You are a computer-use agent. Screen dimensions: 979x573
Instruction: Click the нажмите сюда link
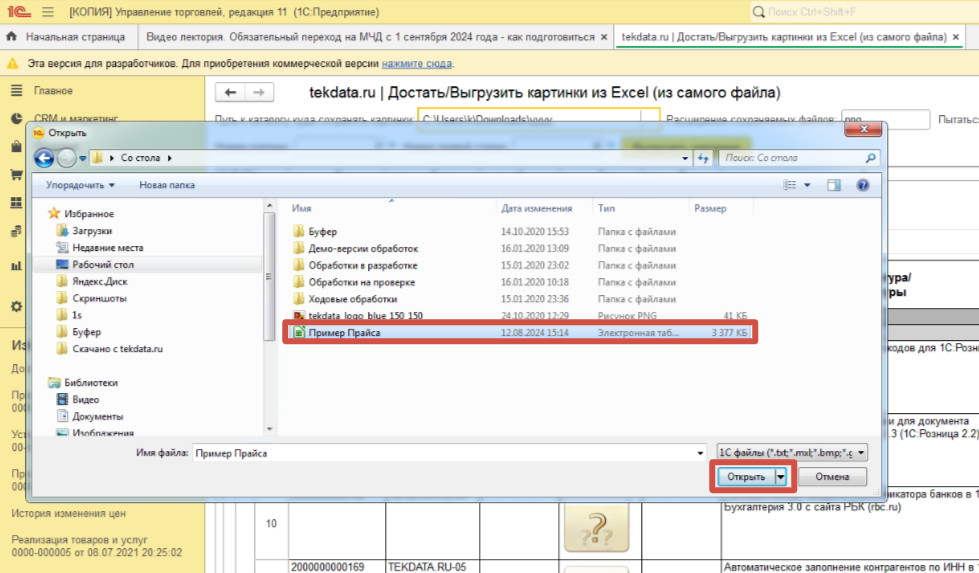tap(416, 64)
